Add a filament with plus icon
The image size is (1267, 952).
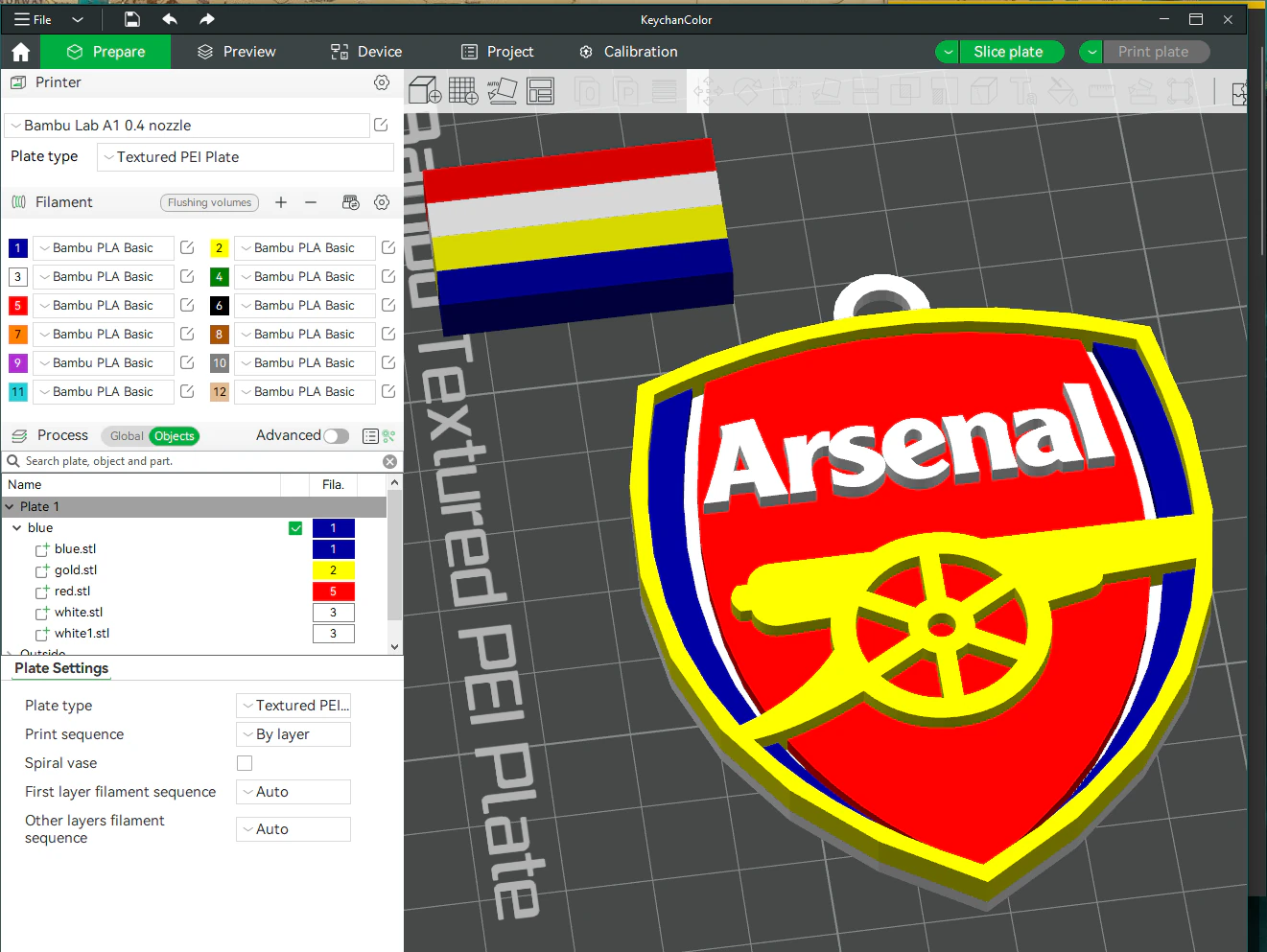point(281,202)
